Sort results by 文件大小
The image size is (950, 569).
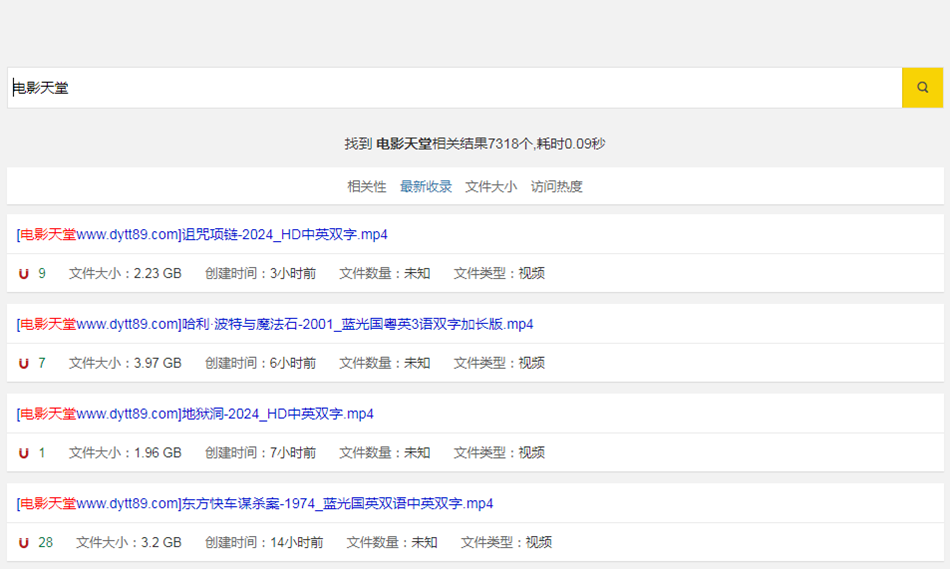(x=491, y=187)
